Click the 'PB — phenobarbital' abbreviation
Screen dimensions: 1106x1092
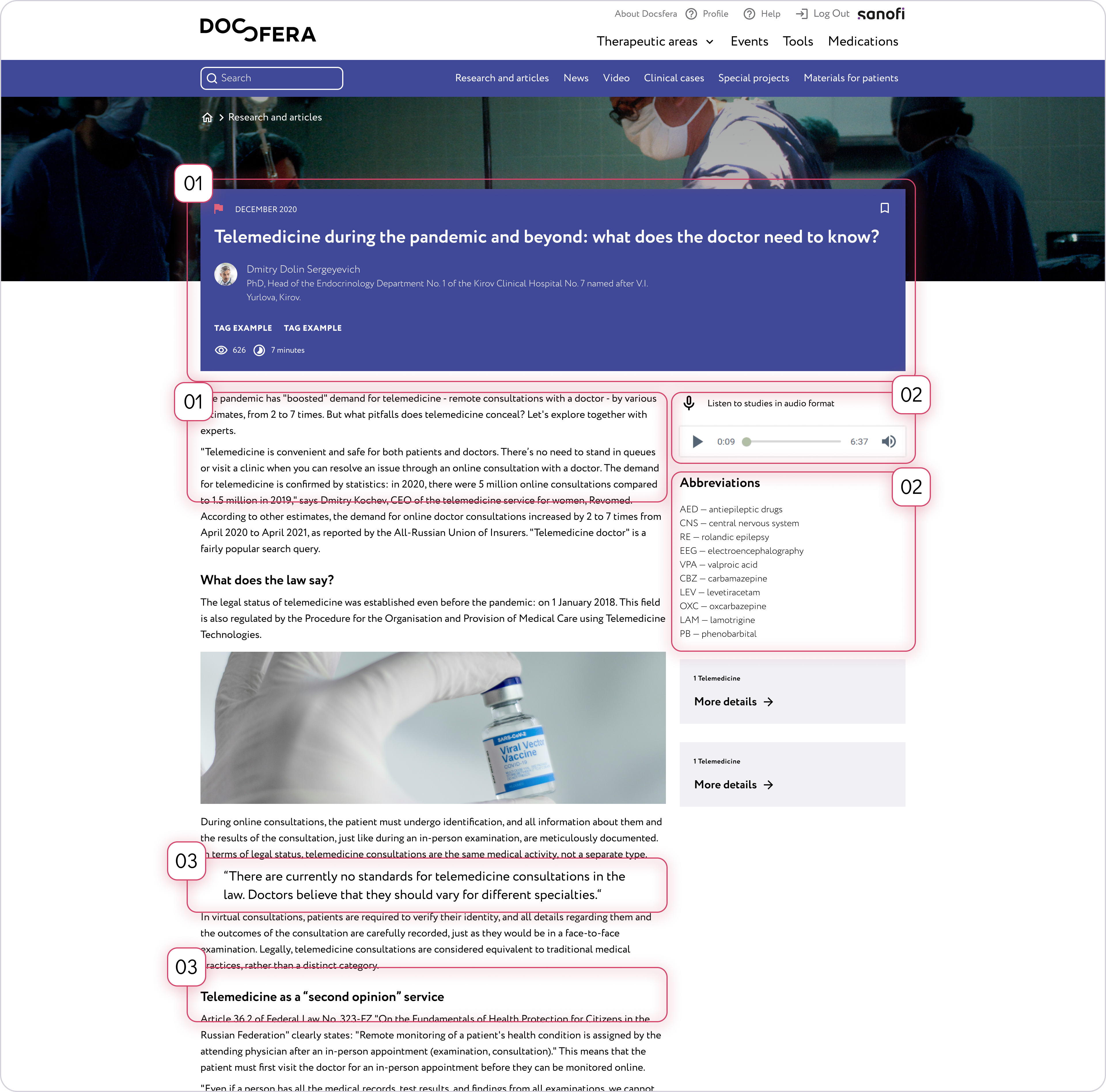718,633
